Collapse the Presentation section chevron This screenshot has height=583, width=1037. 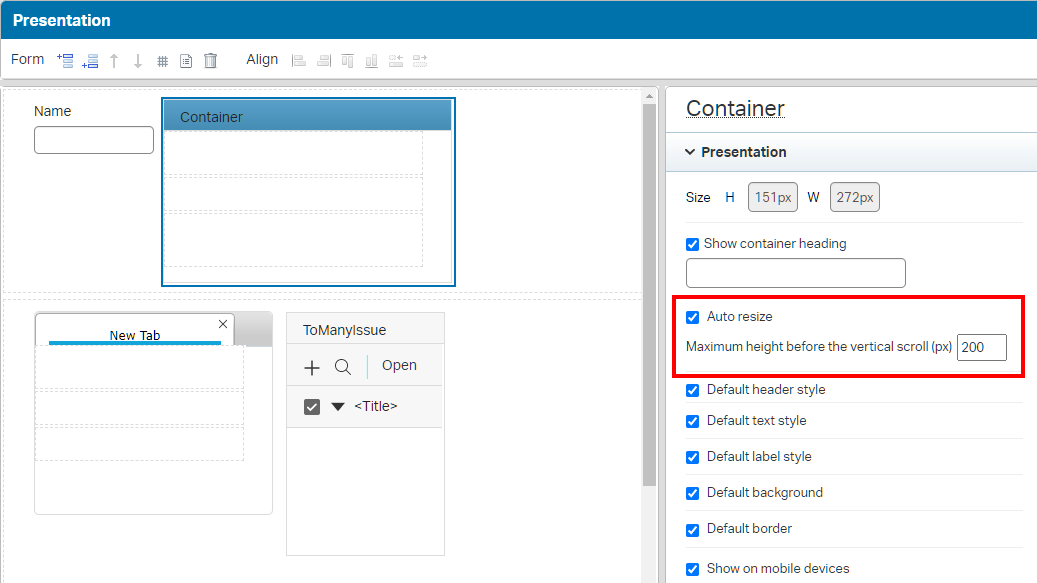[x=690, y=152]
